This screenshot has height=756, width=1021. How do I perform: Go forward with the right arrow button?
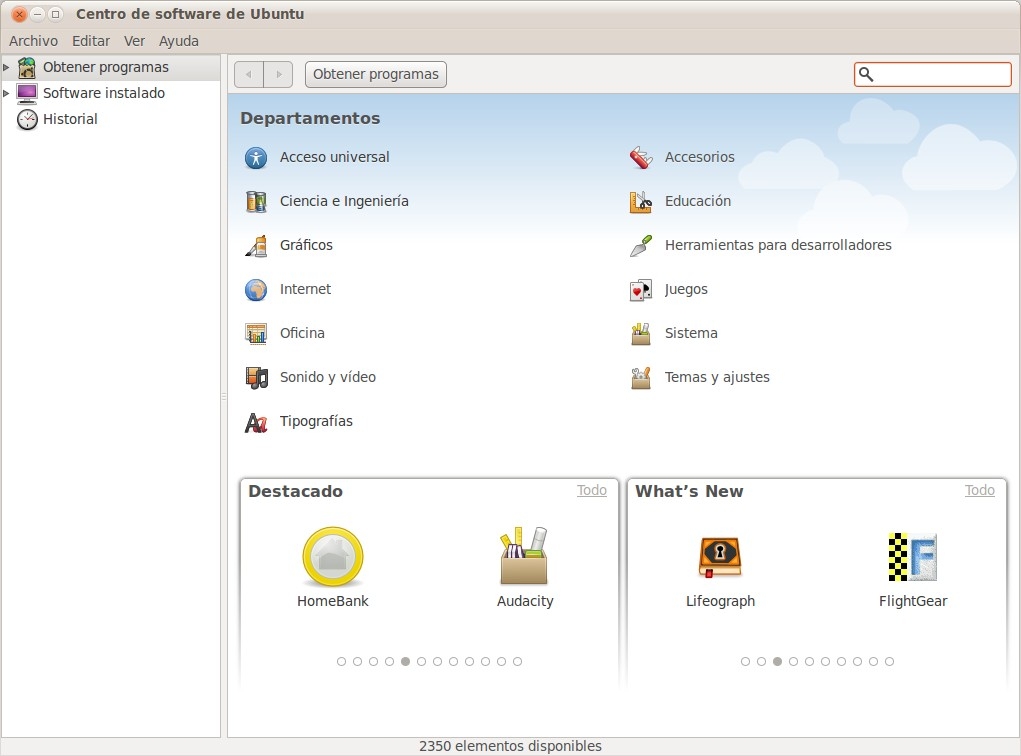click(x=279, y=74)
